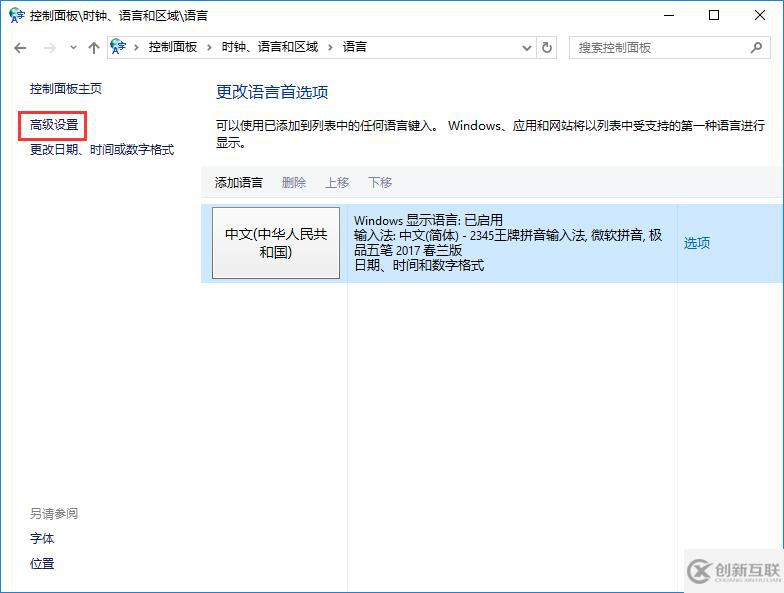Viewport: 784px width, 593px height.
Task: Open 高级设置 in the left pane
Action: pos(54,125)
